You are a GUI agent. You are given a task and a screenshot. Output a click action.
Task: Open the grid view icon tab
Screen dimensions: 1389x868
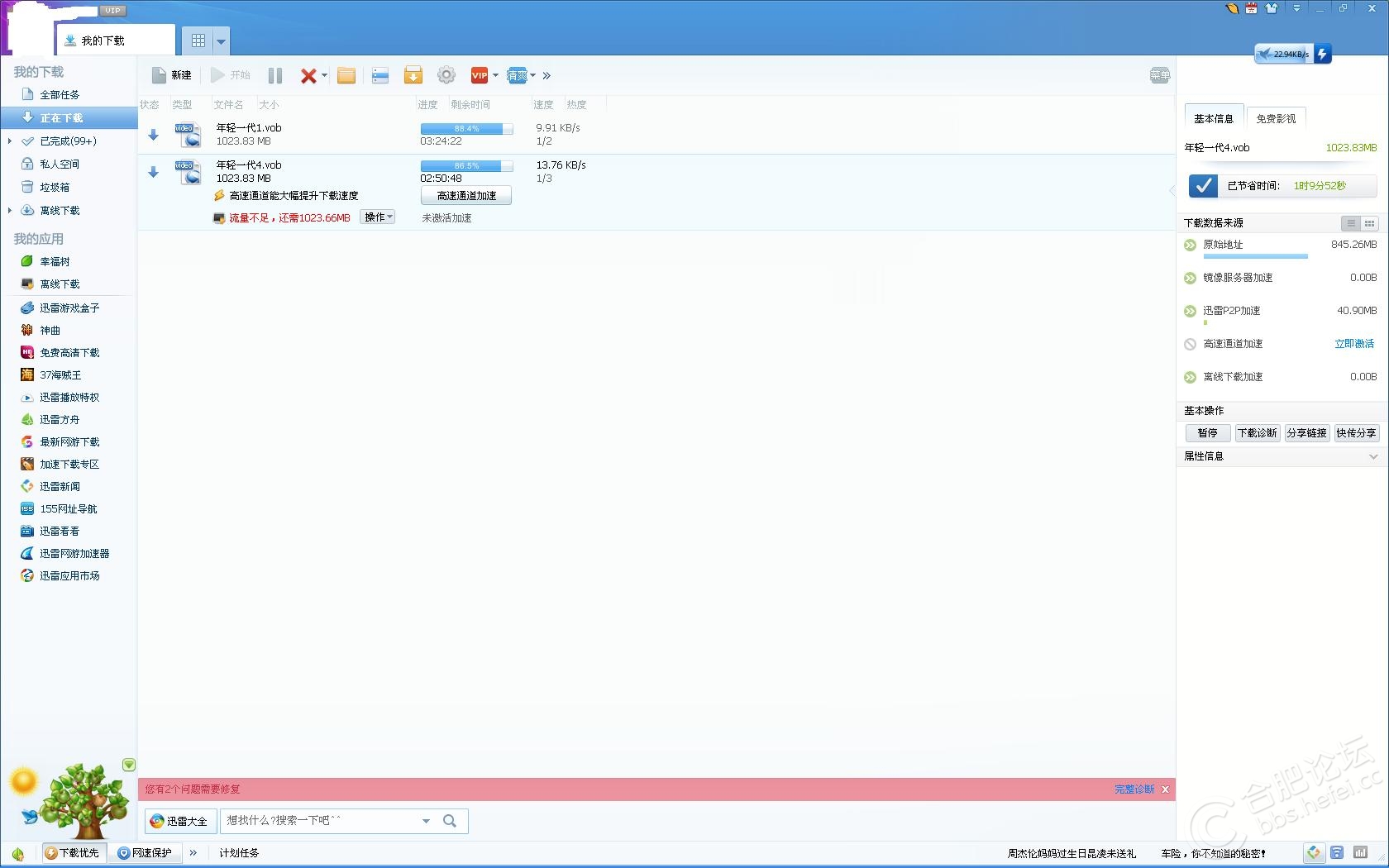198,40
